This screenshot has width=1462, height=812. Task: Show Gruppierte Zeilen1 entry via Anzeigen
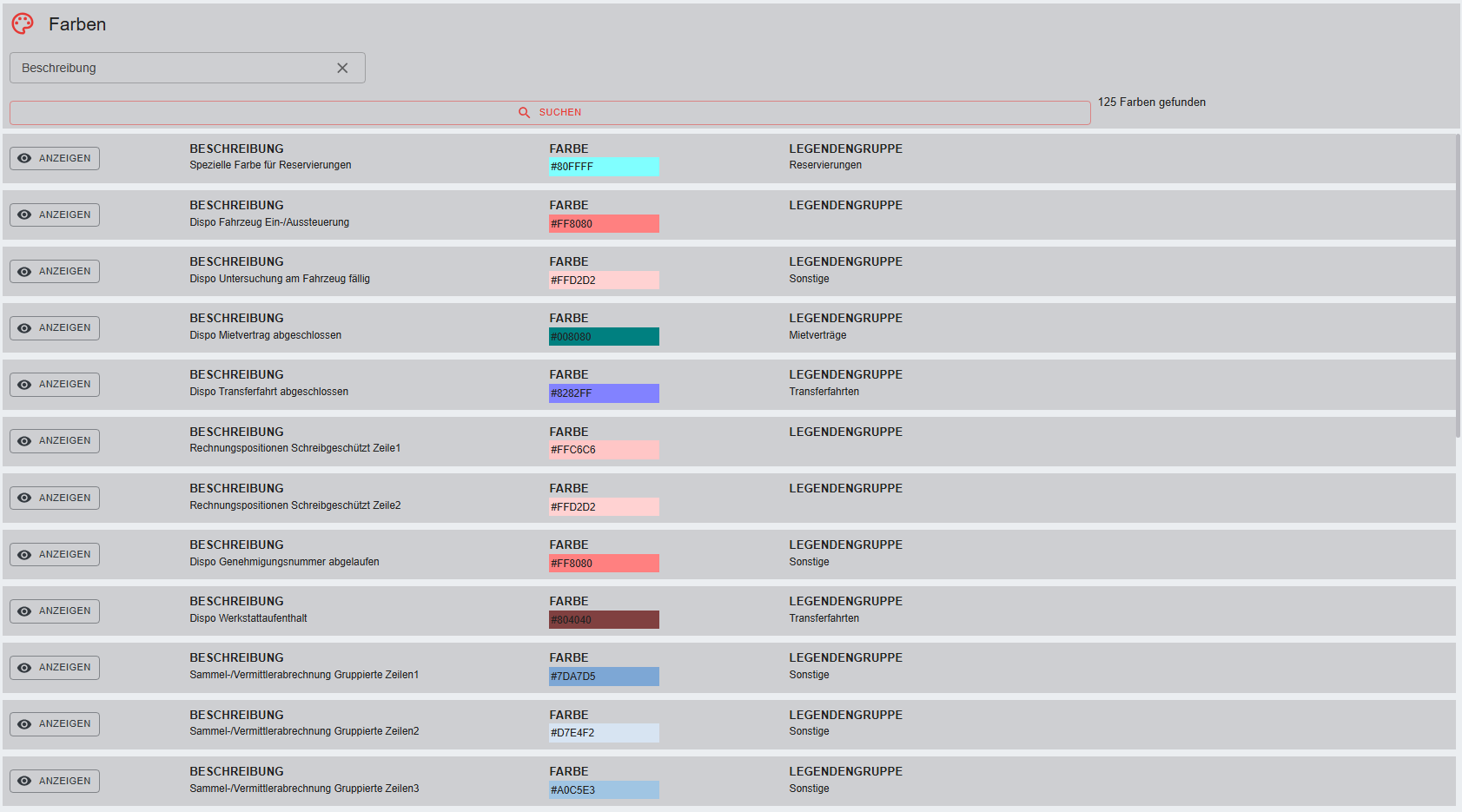pyautogui.click(x=55, y=668)
